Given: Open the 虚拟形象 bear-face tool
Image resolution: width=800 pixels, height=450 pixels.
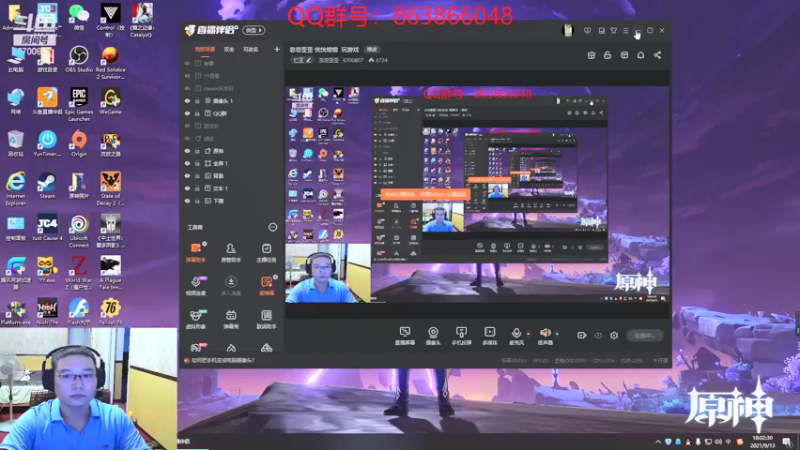Looking at the screenshot, I should point(195,319).
